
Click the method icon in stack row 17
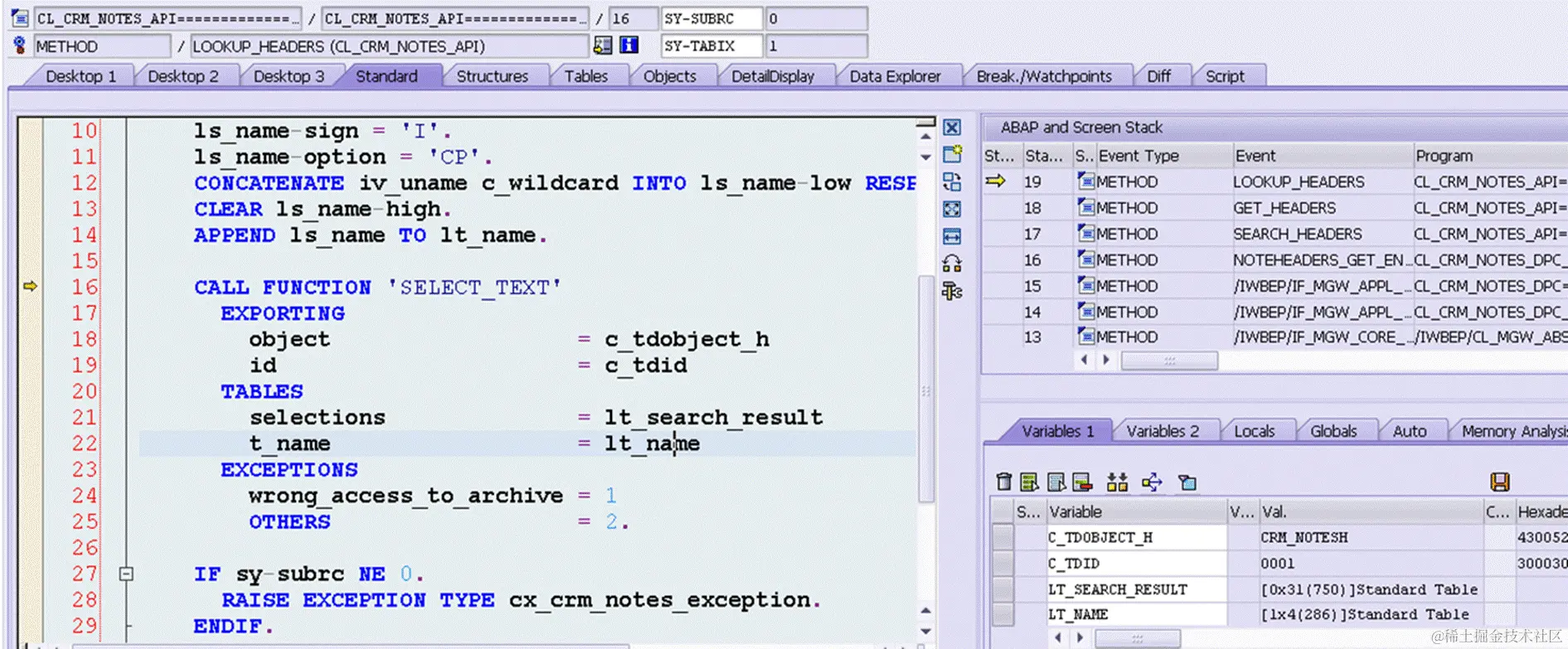click(x=1085, y=233)
